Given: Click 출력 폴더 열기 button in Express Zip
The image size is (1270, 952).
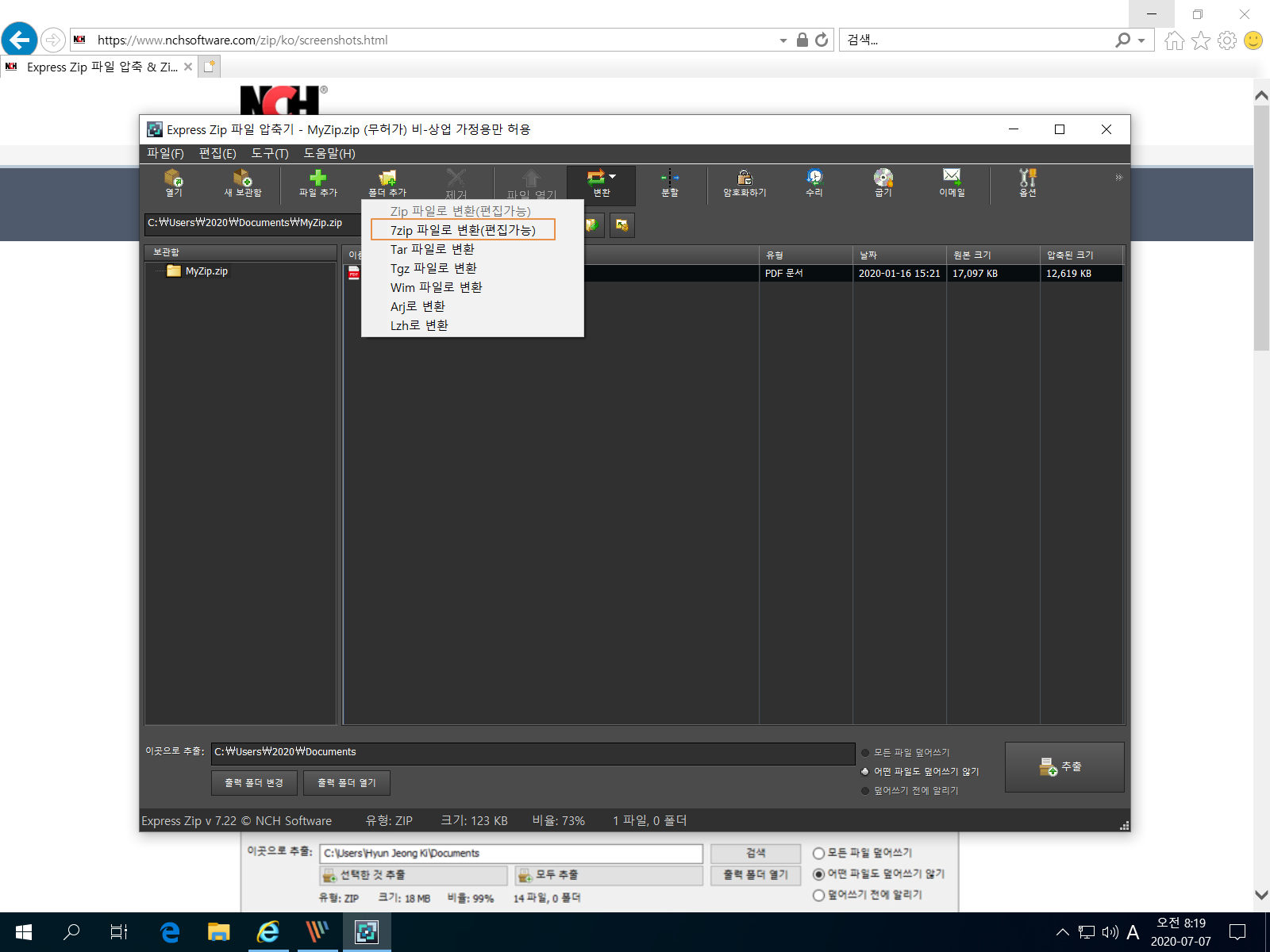Looking at the screenshot, I should click(347, 783).
